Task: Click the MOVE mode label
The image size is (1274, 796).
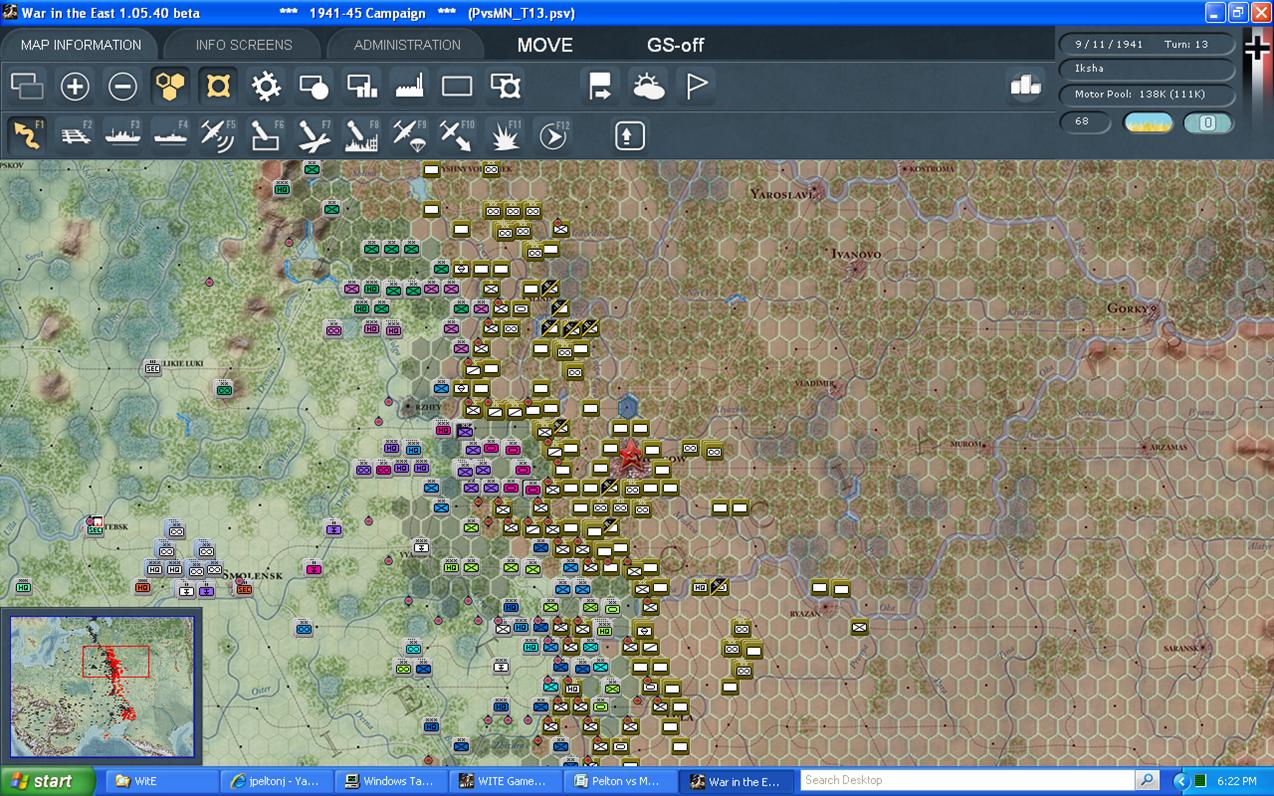Action: point(545,45)
